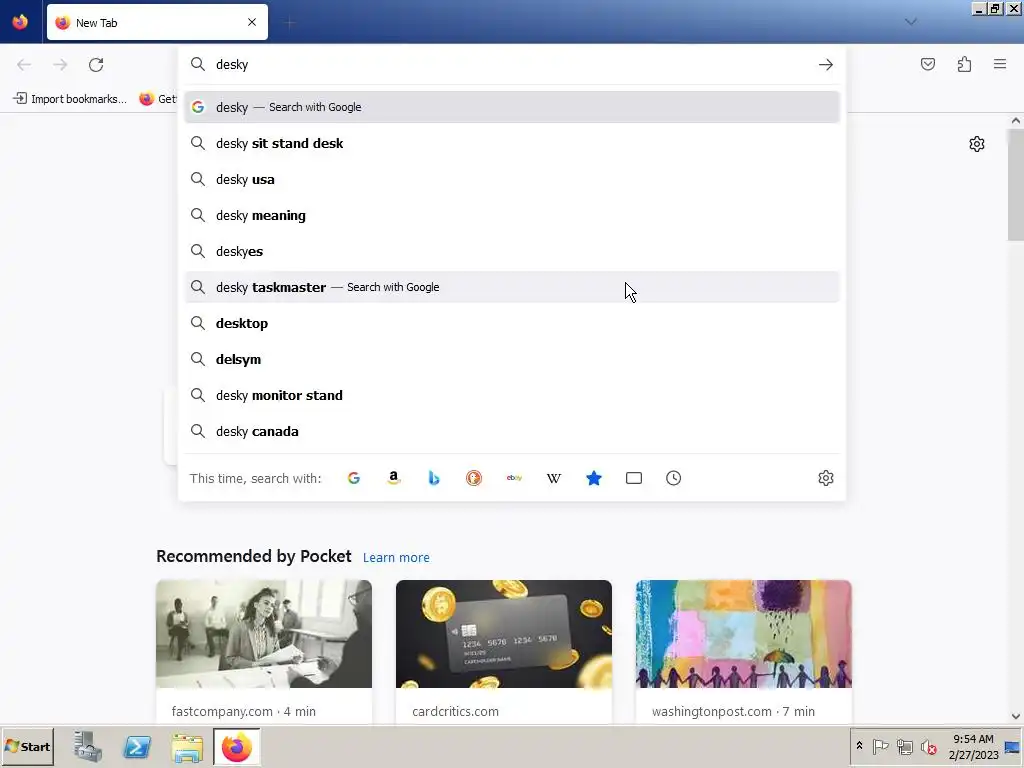Personalize New Tab gear icon
The image size is (1024, 768).
[976, 144]
